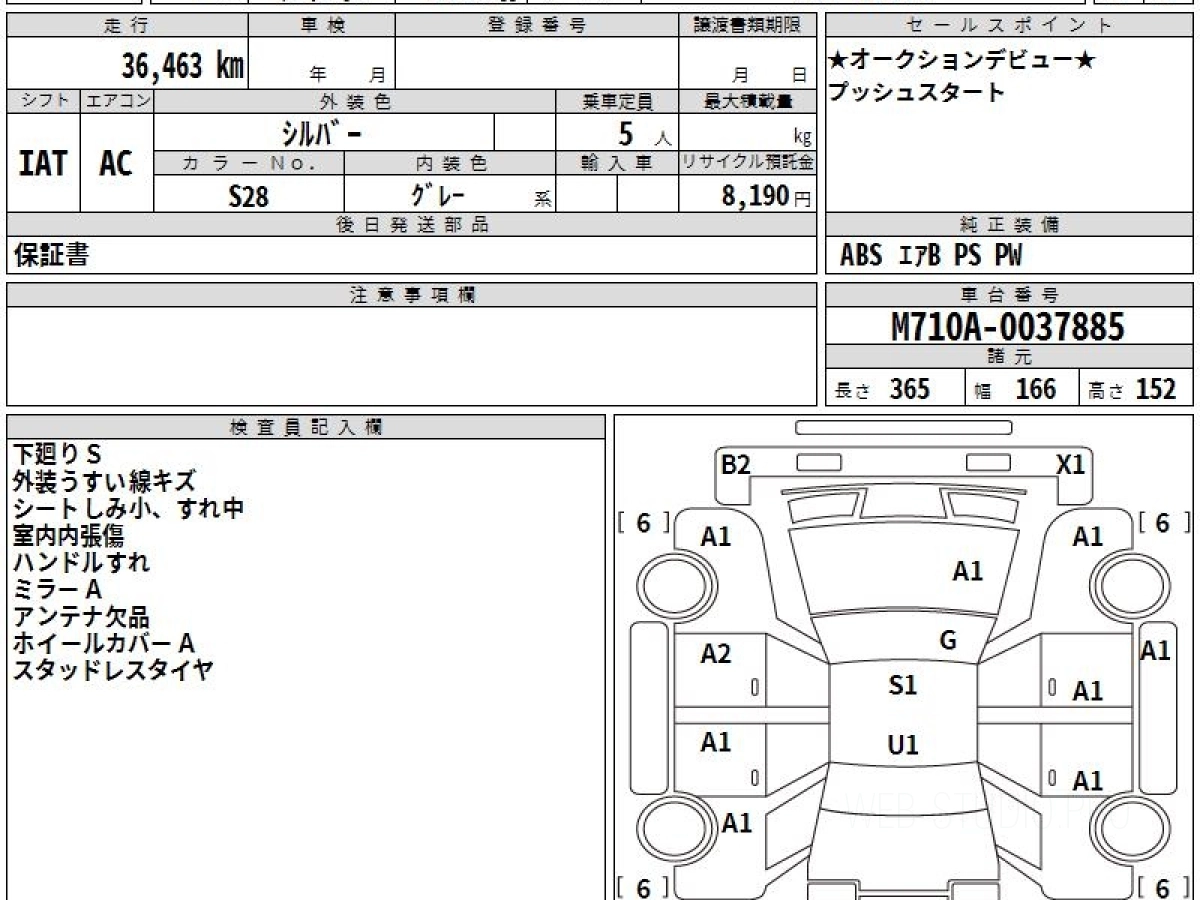Click the 諸元 header
Viewport: 1200px width, 900px height.
pos(1010,357)
